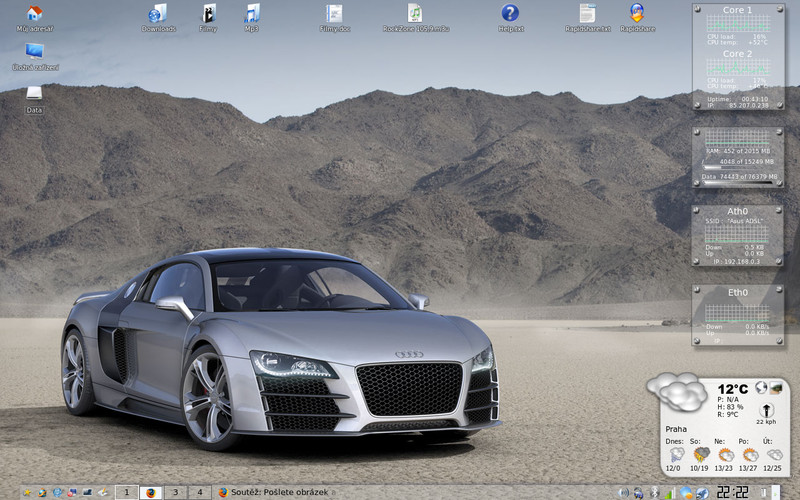Click the Dnes forecast rain icon
This screenshot has width=800, height=500.
click(x=677, y=454)
